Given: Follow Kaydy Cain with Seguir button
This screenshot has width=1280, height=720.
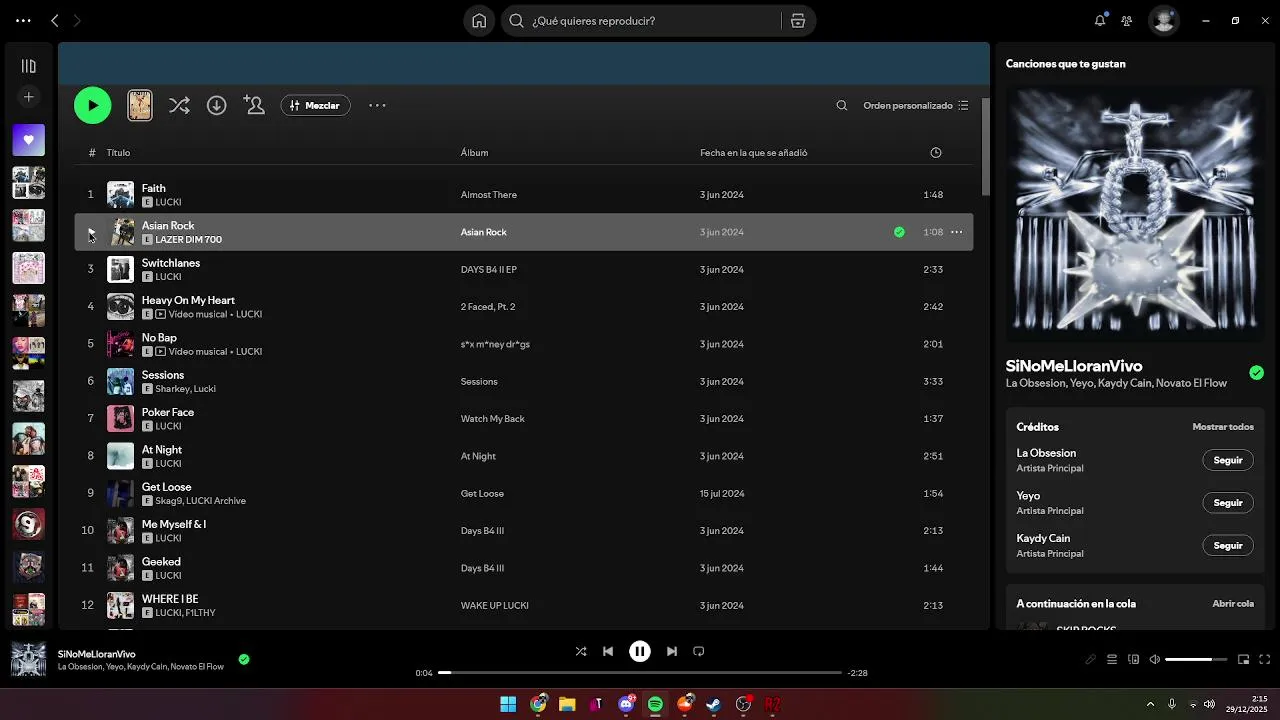Looking at the screenshot, I should tap(1228, 546).
